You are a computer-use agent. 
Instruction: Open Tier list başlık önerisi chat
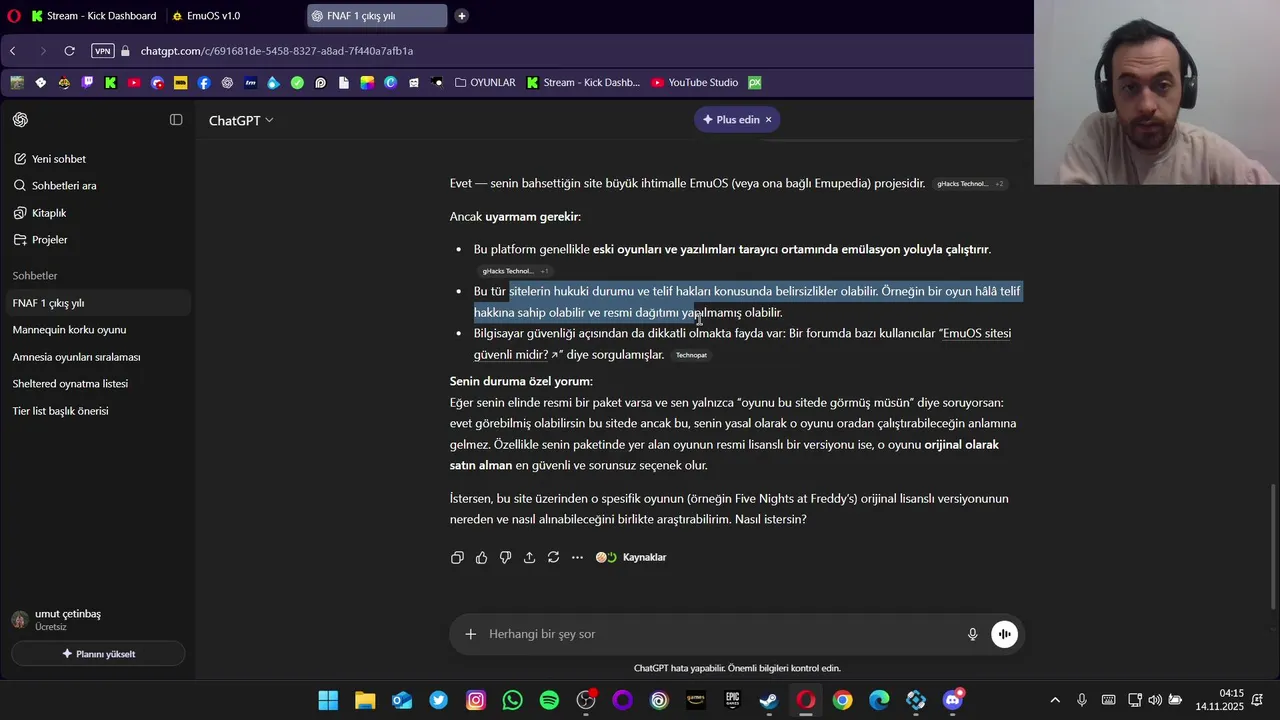[x=97, y=411]
